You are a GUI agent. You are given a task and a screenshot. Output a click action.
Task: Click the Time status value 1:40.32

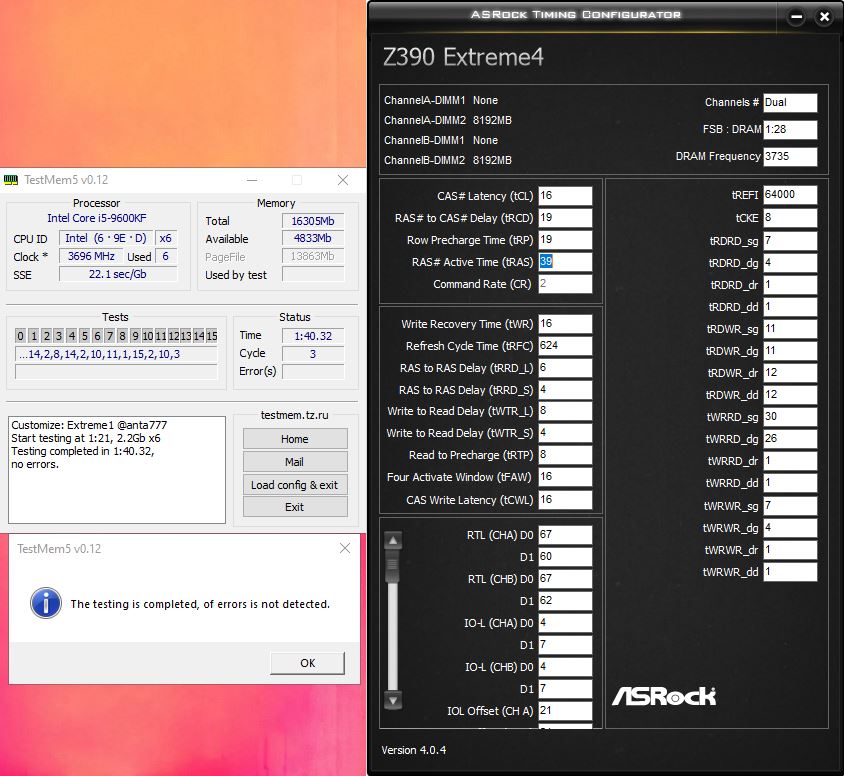[313, 336]
